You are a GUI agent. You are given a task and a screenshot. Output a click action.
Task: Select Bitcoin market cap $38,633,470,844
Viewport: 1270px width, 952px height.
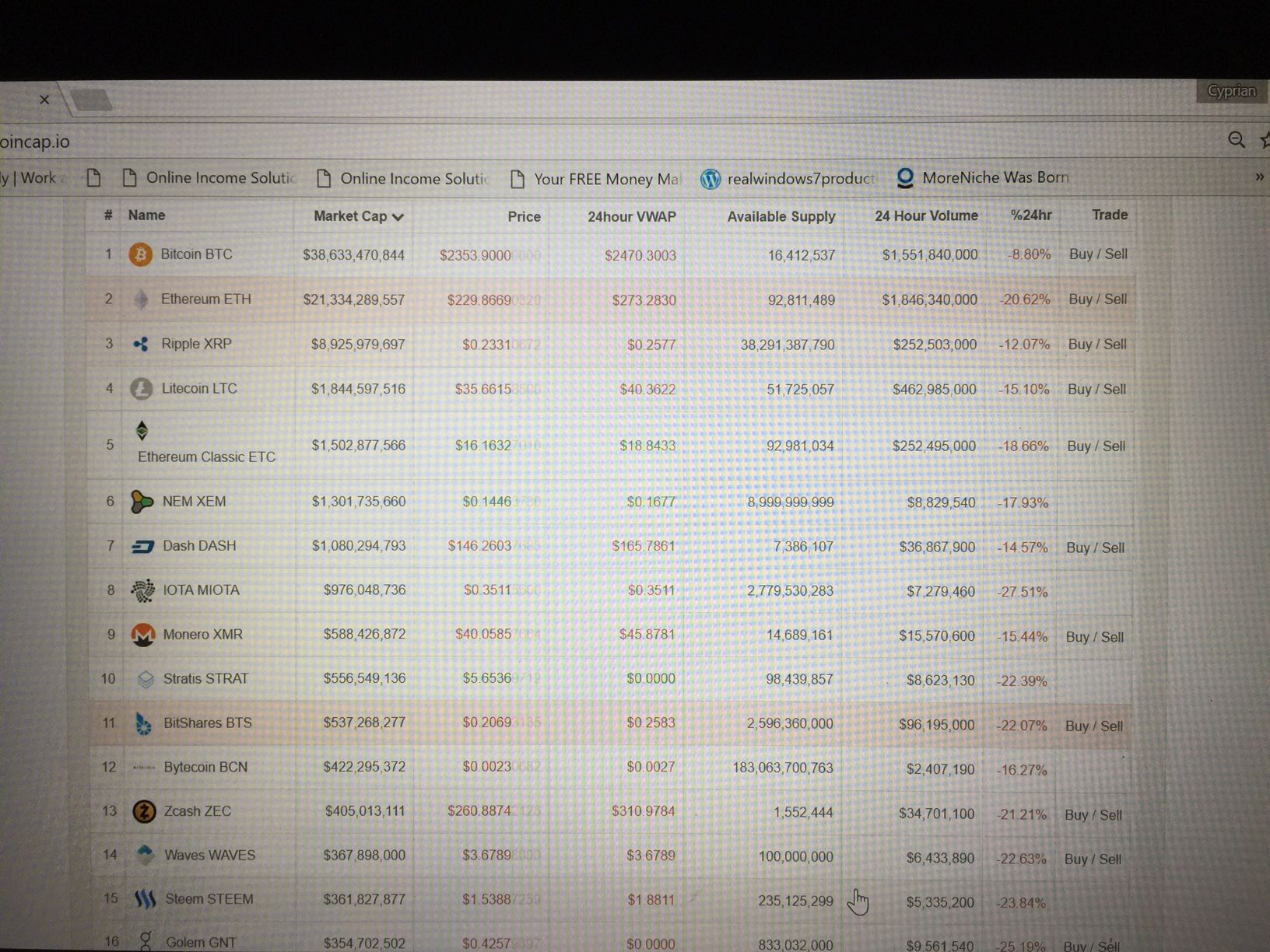tap(353, 255)
